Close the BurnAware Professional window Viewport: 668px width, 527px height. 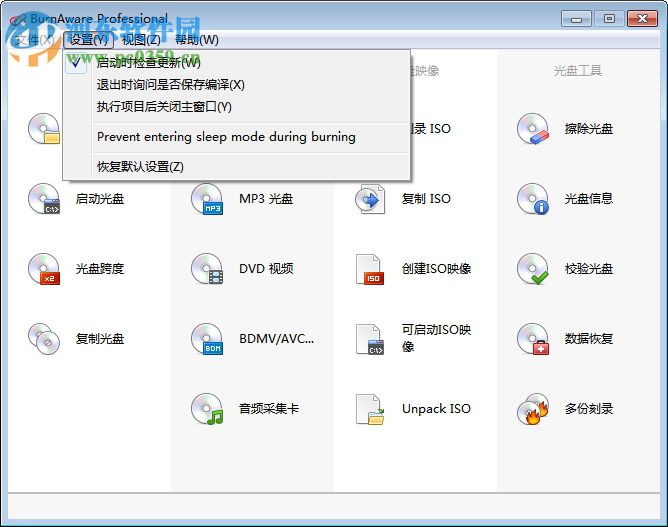(x=642, y=19)
